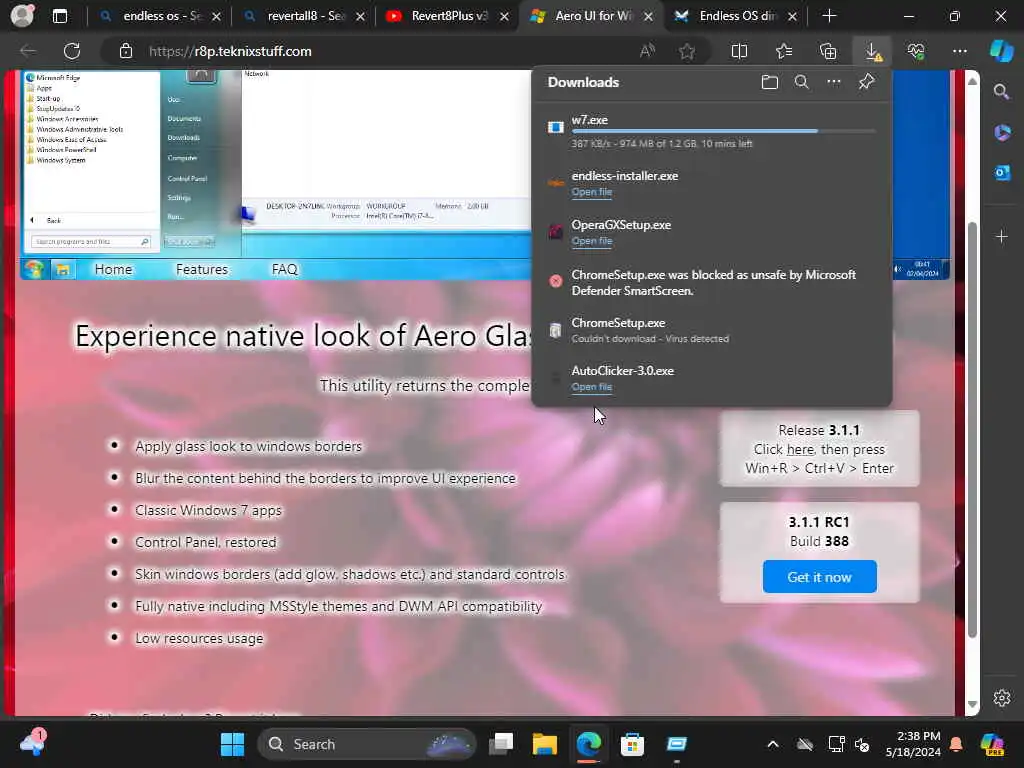Open the FAQ menu item
Viewport: 1024px width, 768px height.
[284, 269]
